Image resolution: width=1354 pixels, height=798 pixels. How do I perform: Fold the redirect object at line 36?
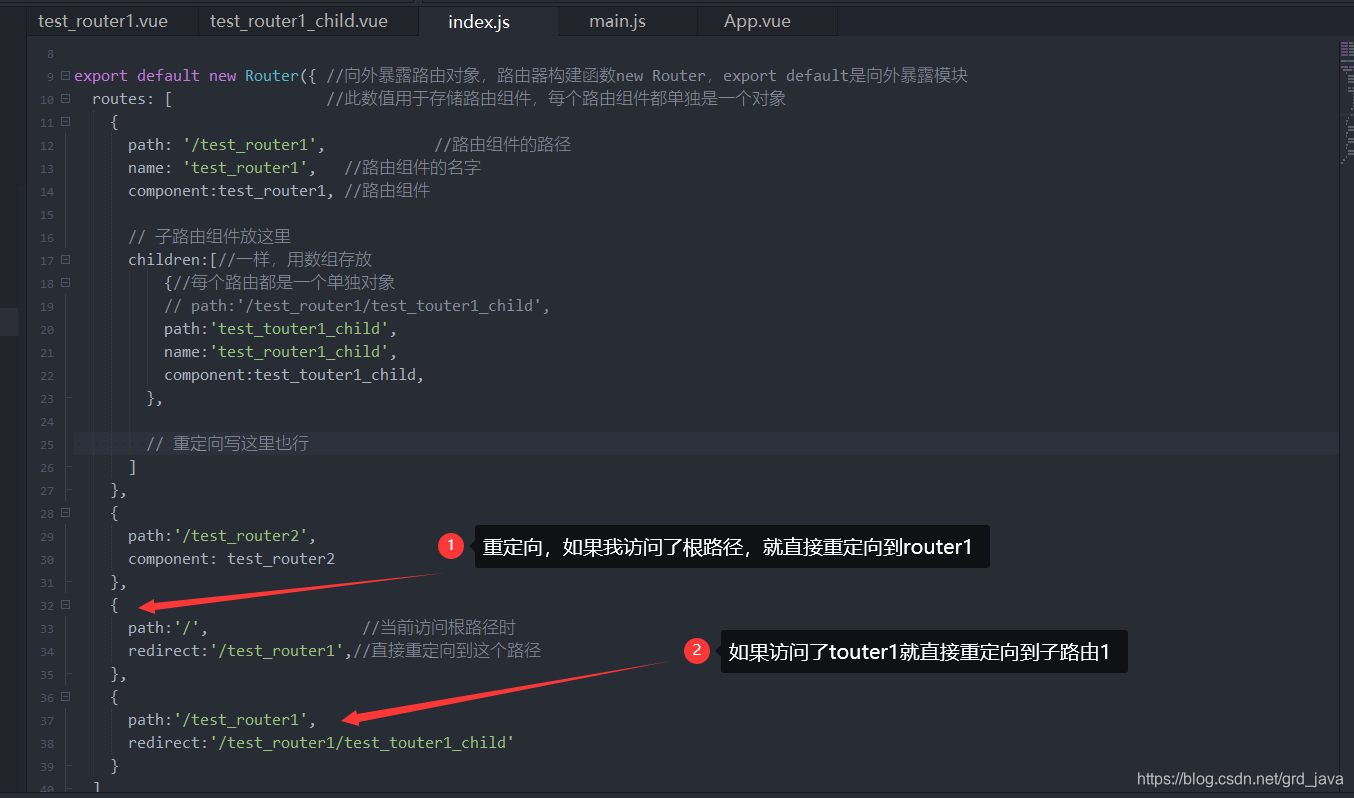tap(65, 696)
